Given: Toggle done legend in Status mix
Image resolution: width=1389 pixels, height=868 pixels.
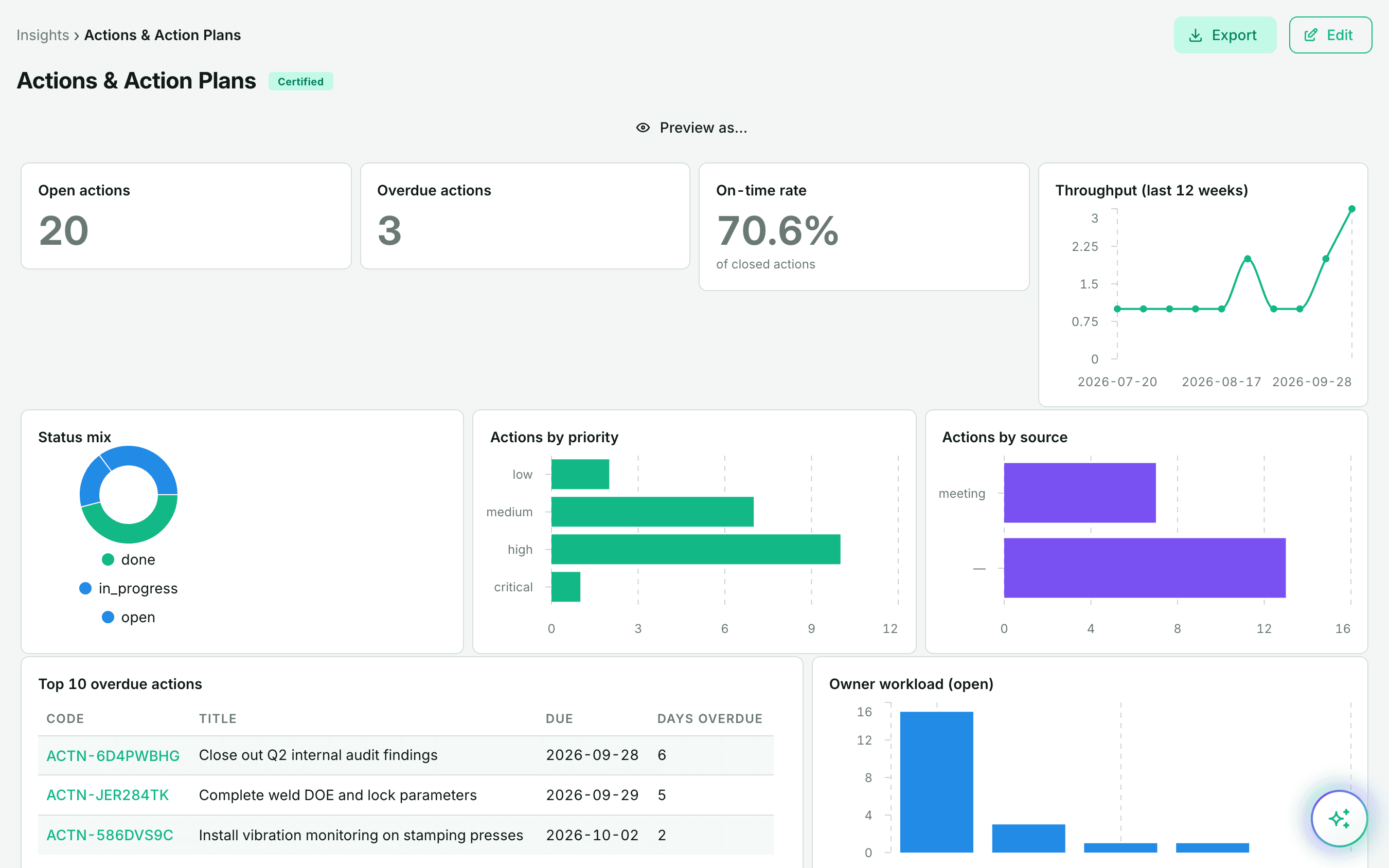Looking at the screenshot, I should pos(129,559).
